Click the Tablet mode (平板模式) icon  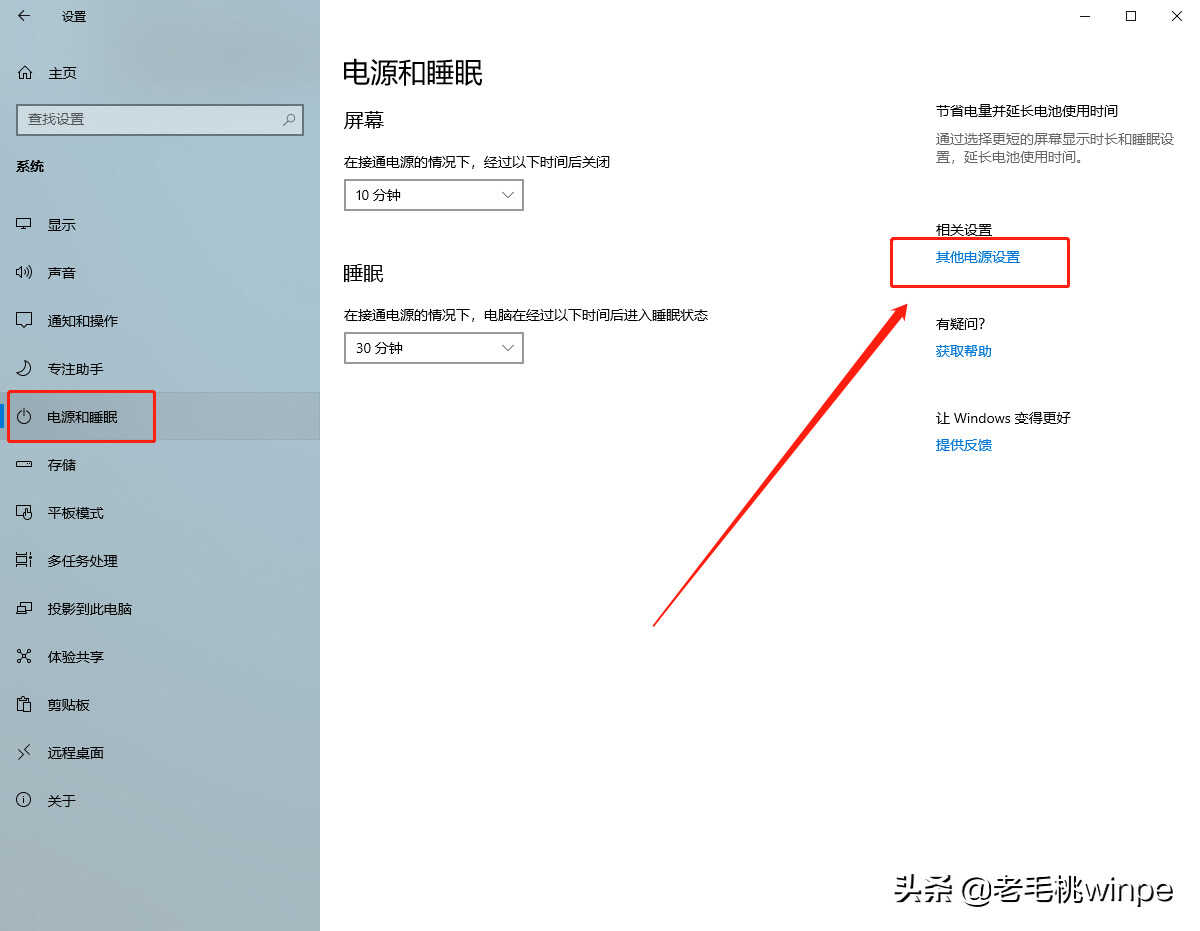tap(25, 513)
